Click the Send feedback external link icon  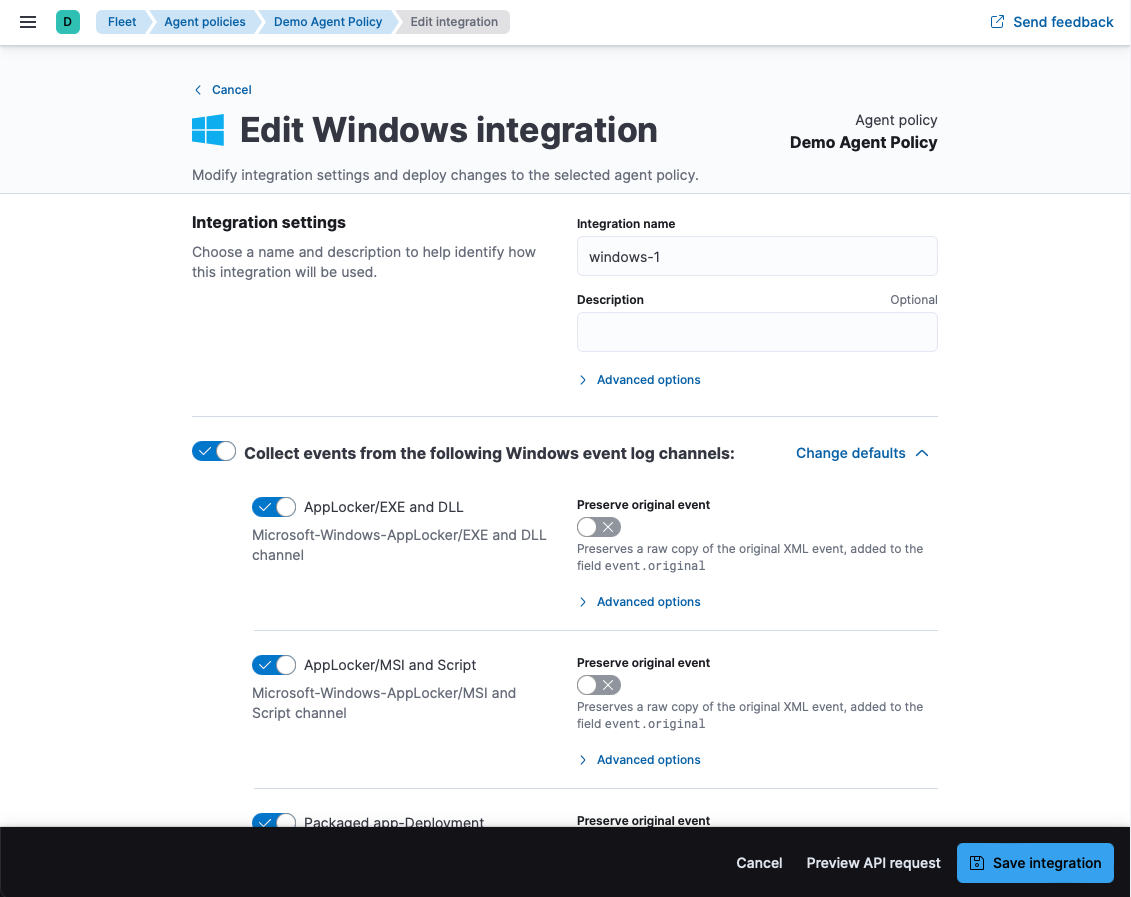(x=997, y=22)
